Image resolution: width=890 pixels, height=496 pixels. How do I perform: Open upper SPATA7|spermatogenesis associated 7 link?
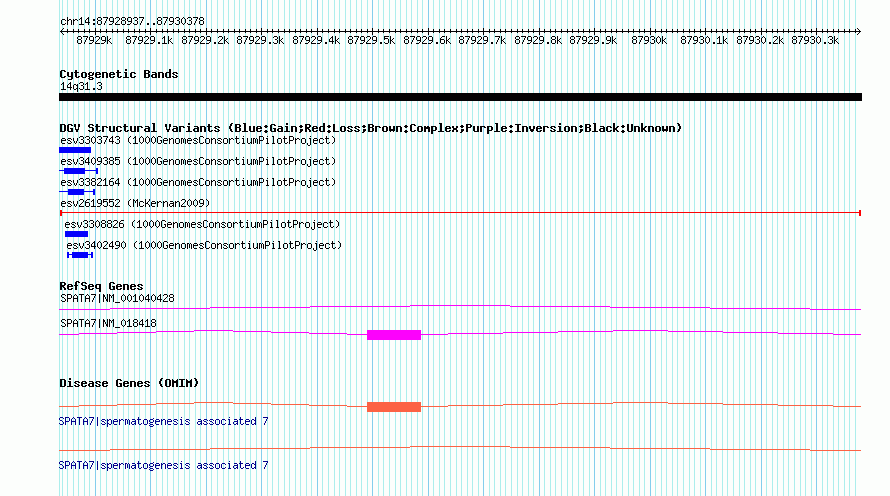tap(163, 422)
